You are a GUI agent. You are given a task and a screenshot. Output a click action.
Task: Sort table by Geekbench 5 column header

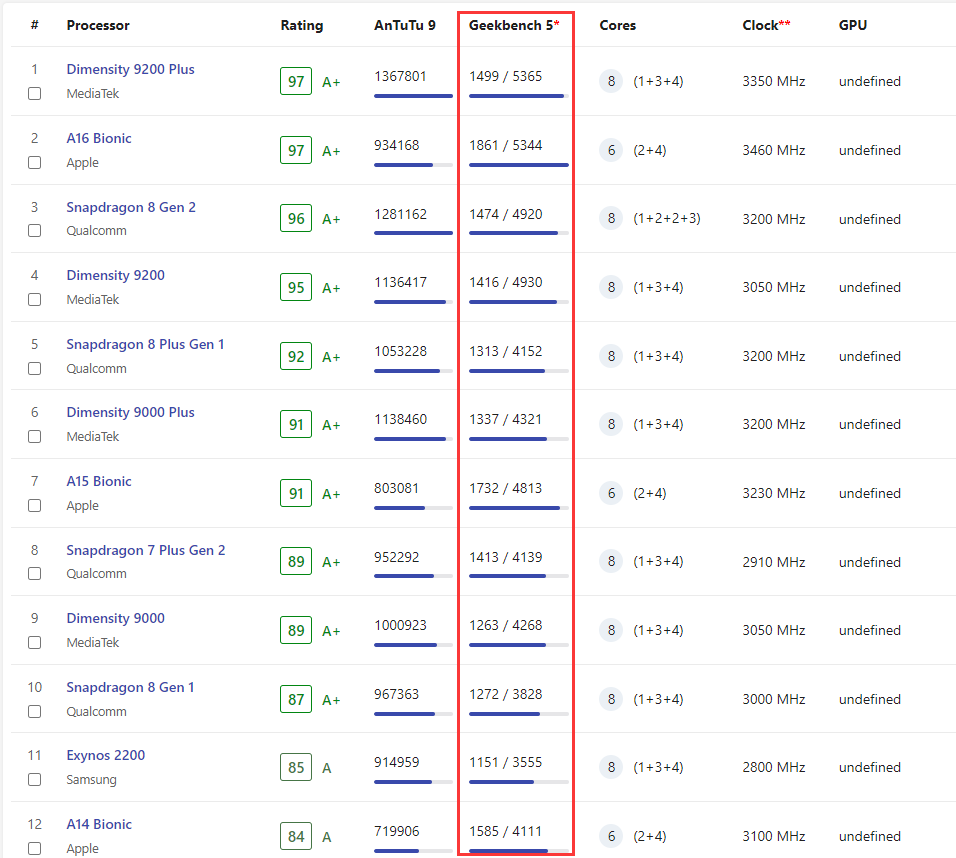[513, 25]
